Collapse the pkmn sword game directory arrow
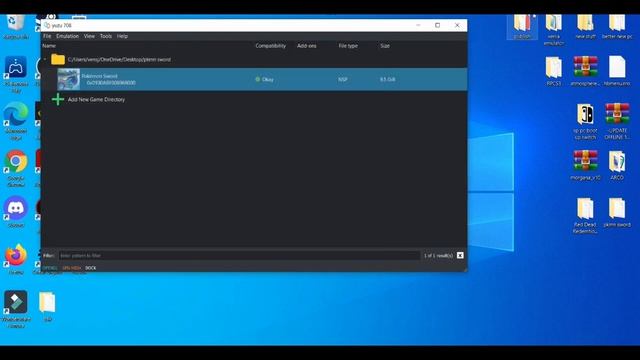 coord(45,60)
